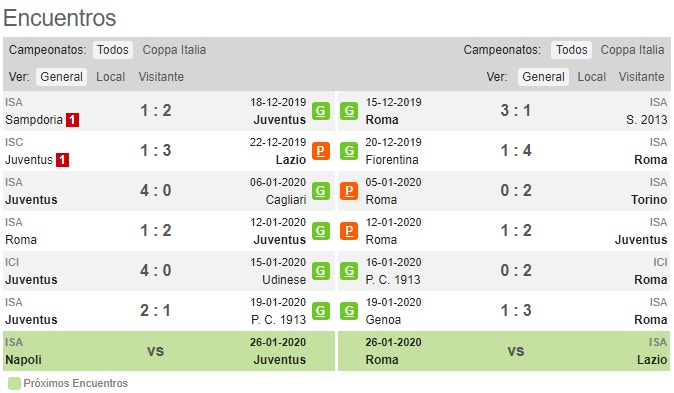Click green G badge for Genoa-Roma match
The width and height of the screenshot is (674, 393).
[349, 311]
